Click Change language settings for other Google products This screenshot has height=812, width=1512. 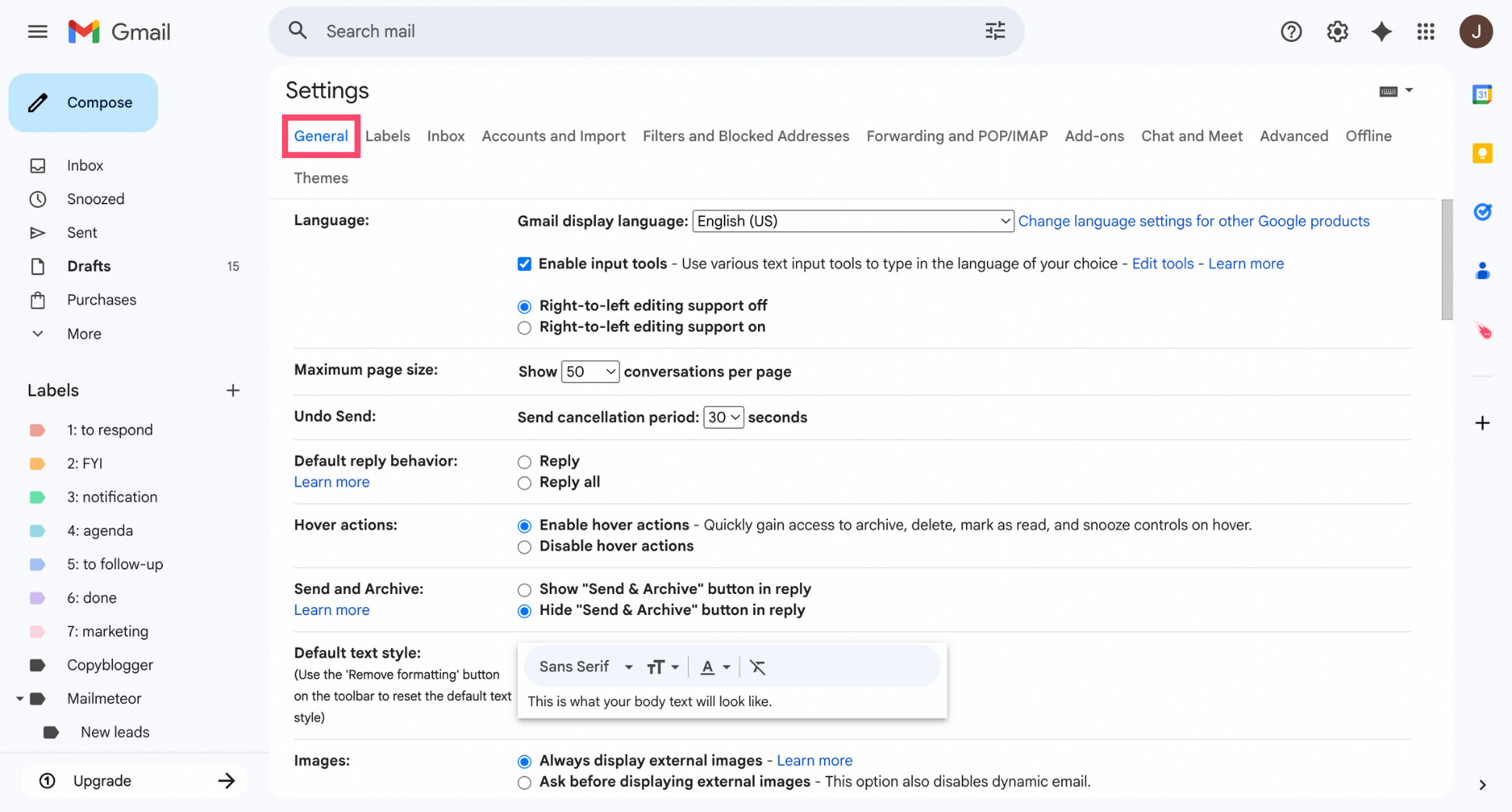[x=1193, y=220]
